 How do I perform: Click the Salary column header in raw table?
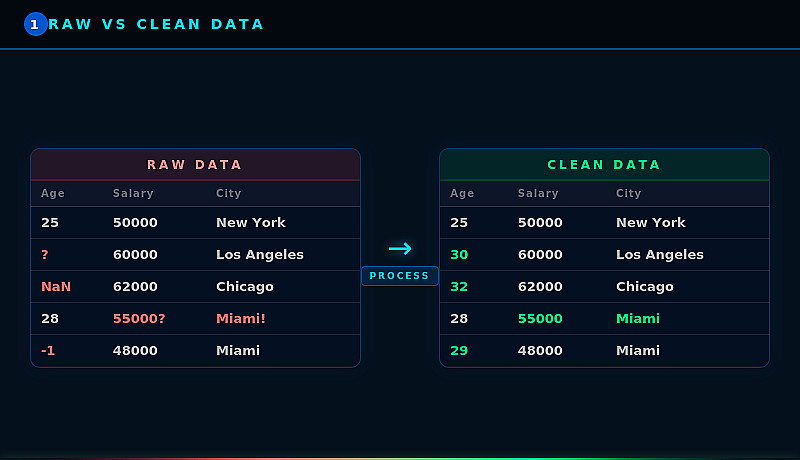tap(133, 193)
